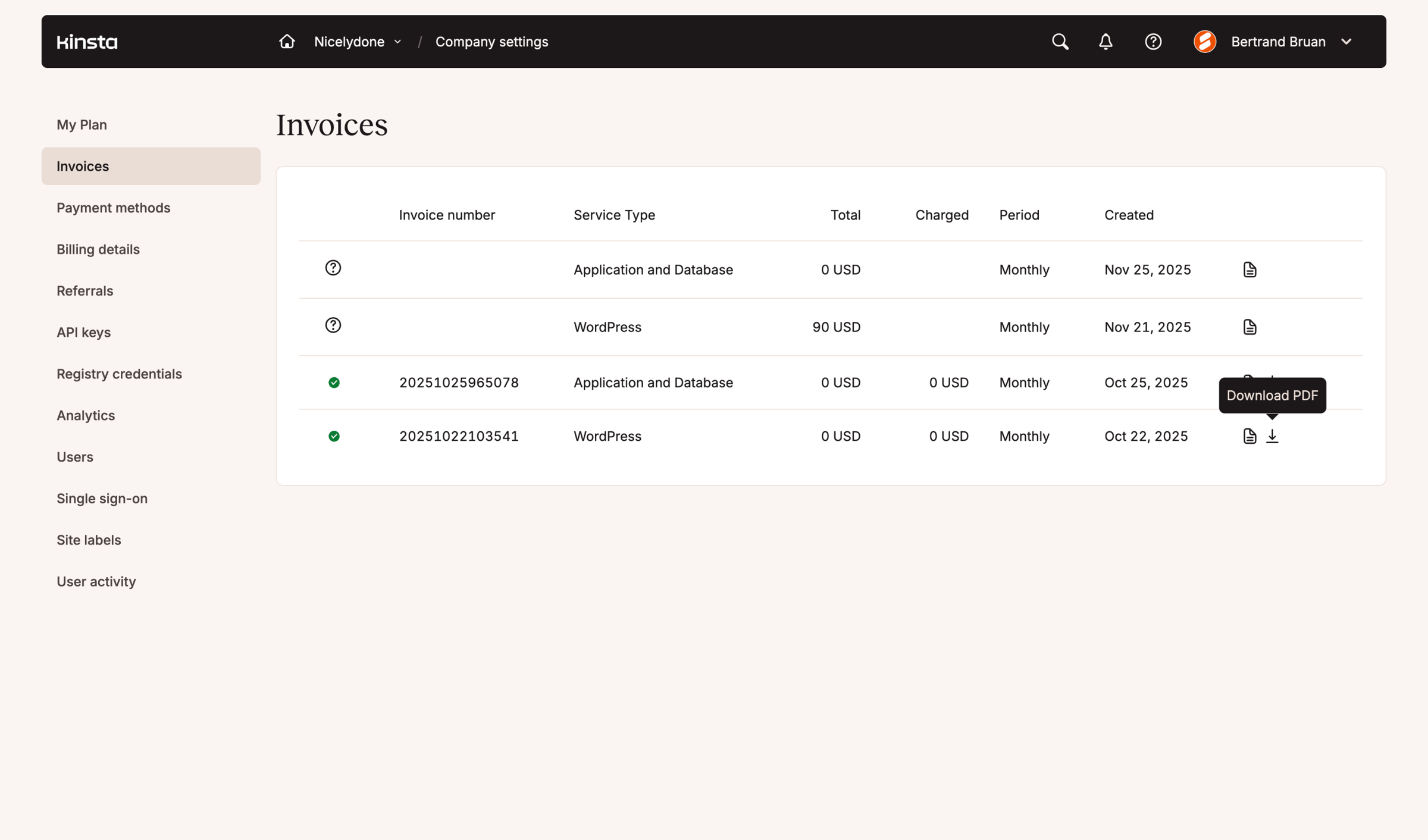This screenshot has height=840, width=1428.
Task: Click the Company settings breadcrumb
Action: tap(491, 42)
